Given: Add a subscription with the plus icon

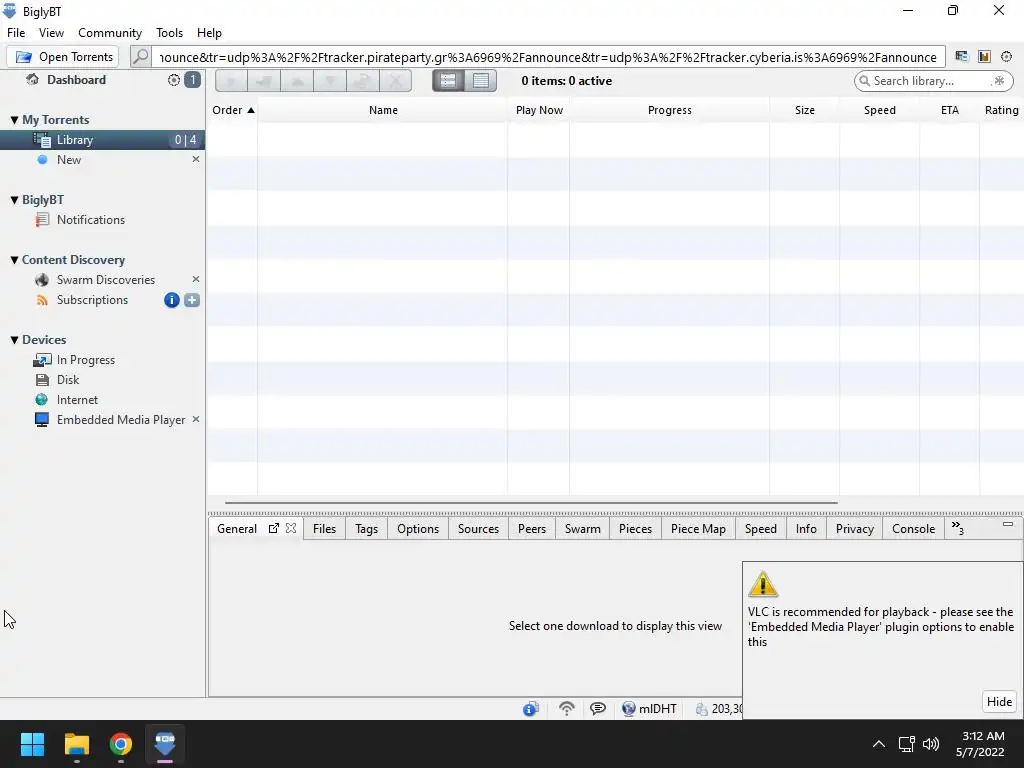Looking at the screenshot, I should coord(192,300).
